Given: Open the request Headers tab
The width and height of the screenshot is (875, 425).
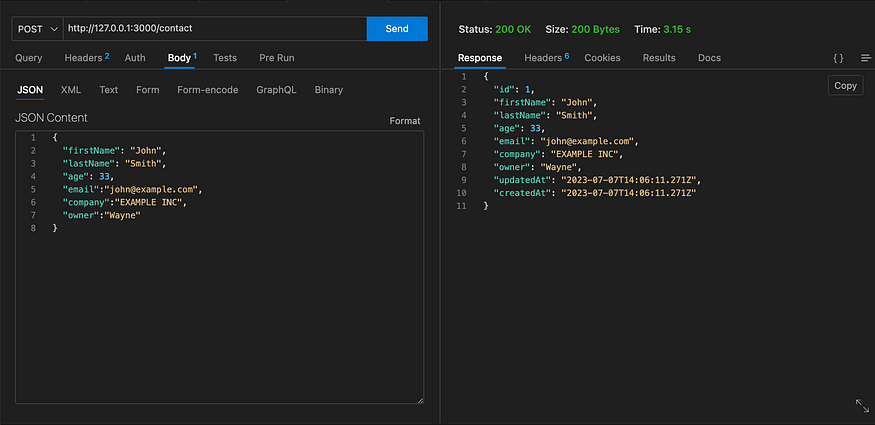Looking at the screenshot, I should pos(86,58).
